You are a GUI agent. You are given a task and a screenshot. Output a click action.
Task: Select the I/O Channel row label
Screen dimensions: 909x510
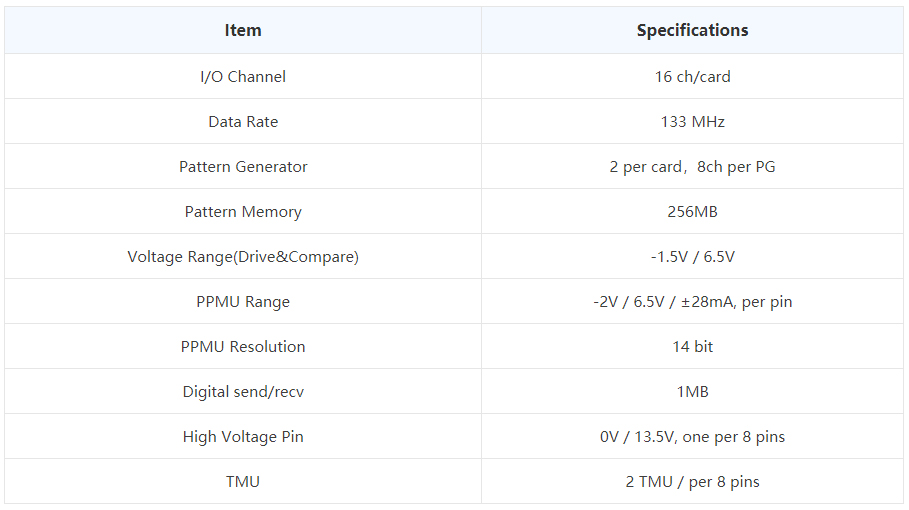point(243,76)
